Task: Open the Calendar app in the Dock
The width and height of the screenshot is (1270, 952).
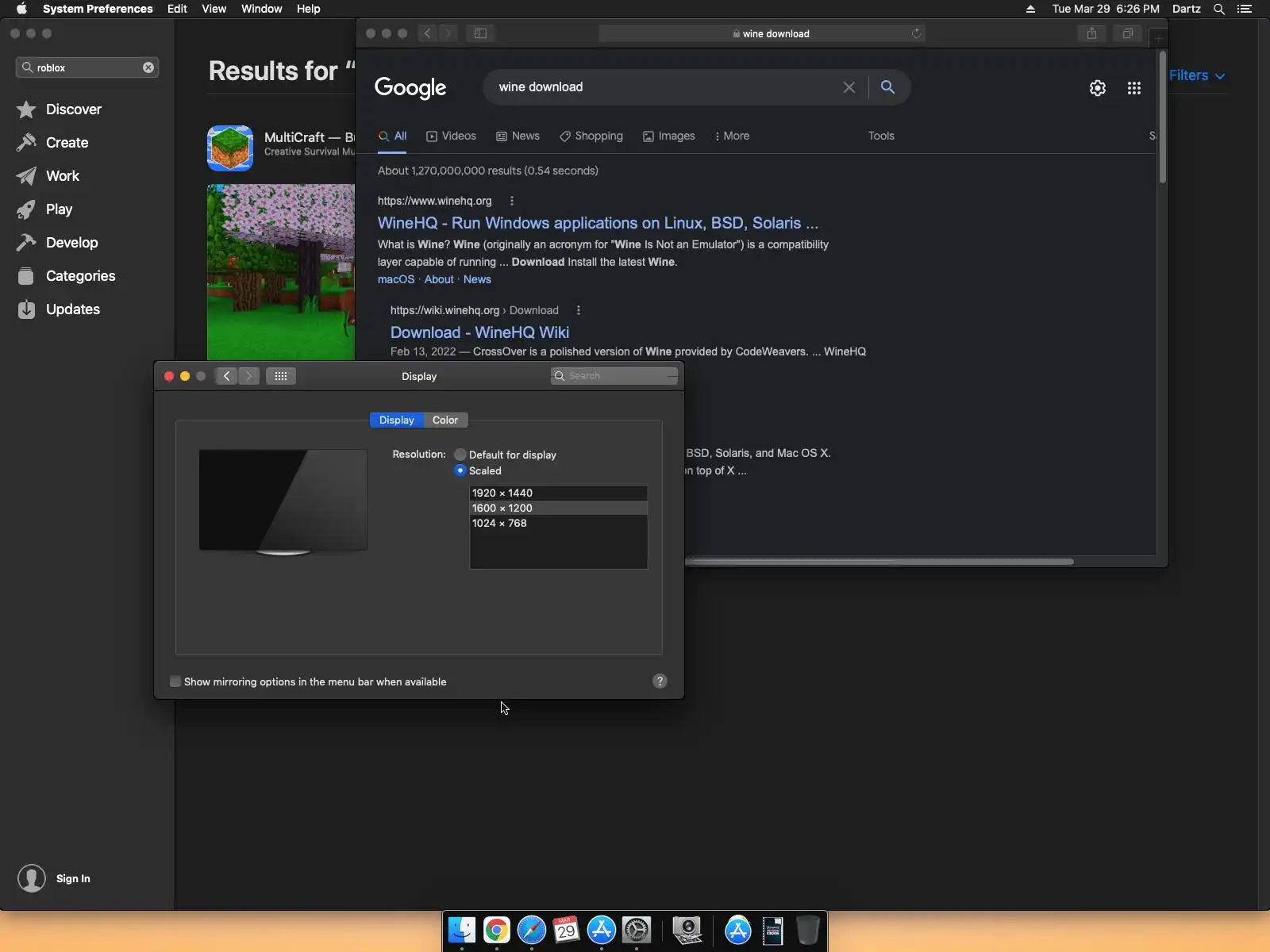Action: [x=567, y=930]
